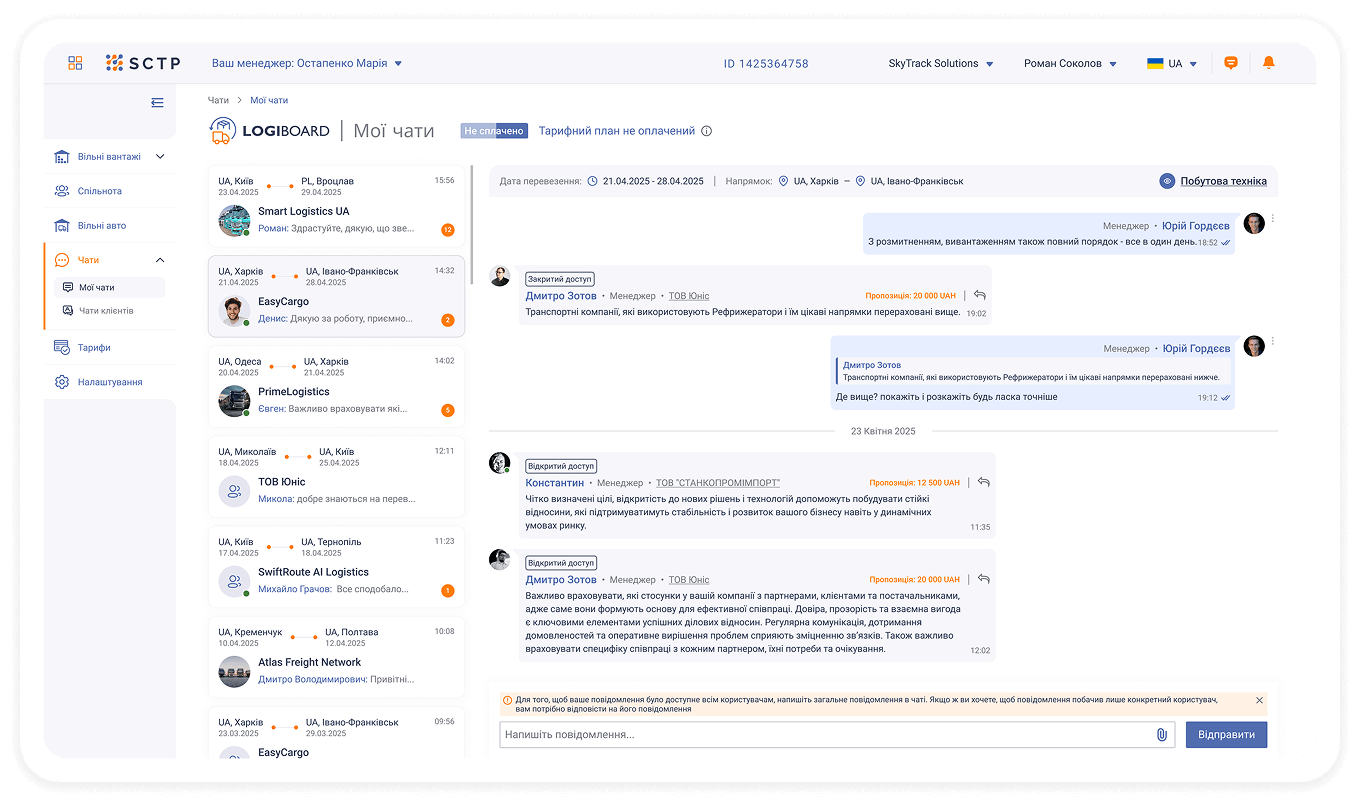Go to Тарифи in the sidebar
Screen dimensions: 1360x803
[94, 348]
